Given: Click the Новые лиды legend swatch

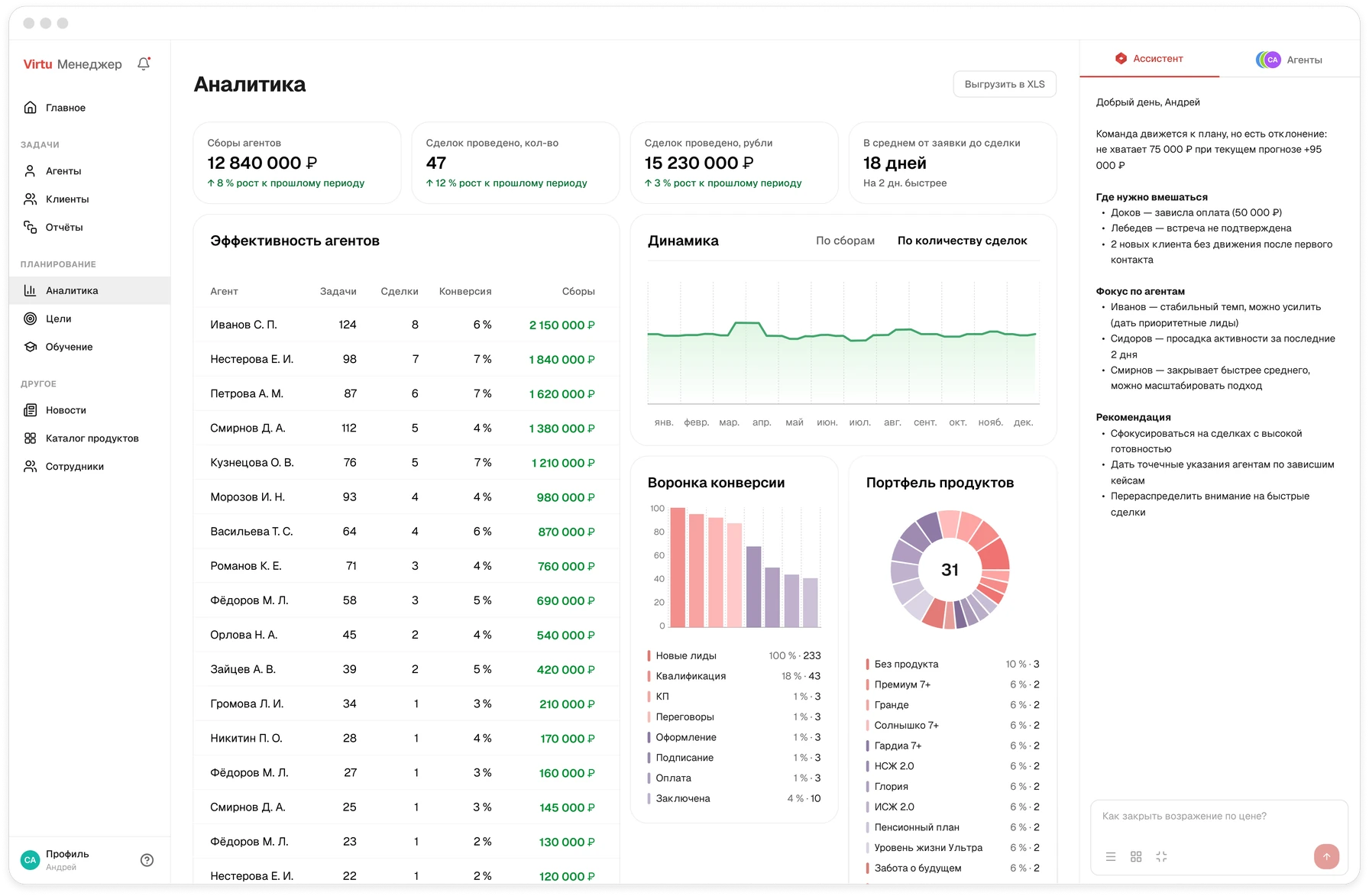Looking at the screenshot, I should point(649,655).
